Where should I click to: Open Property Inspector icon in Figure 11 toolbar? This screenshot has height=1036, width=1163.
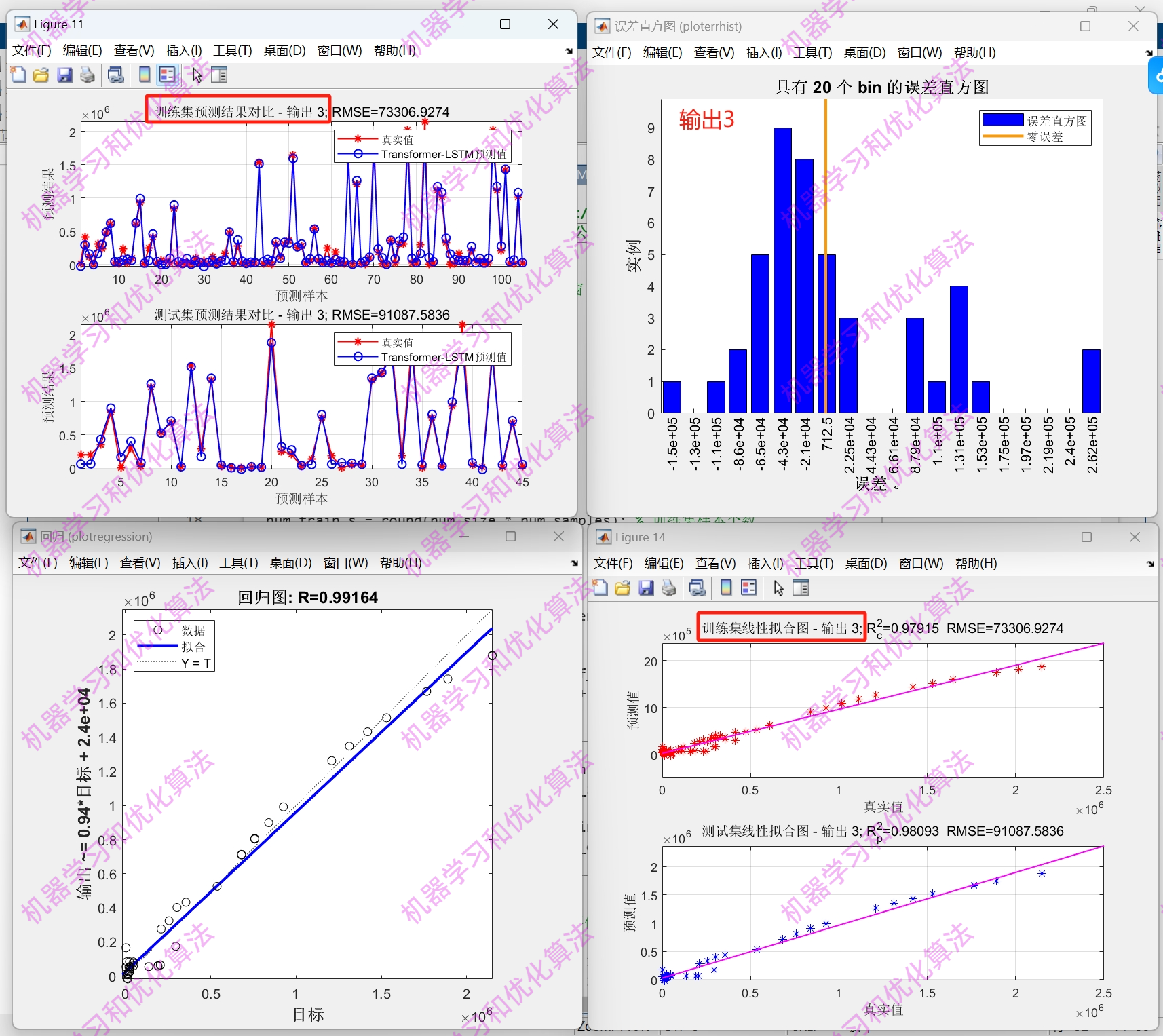219,75
